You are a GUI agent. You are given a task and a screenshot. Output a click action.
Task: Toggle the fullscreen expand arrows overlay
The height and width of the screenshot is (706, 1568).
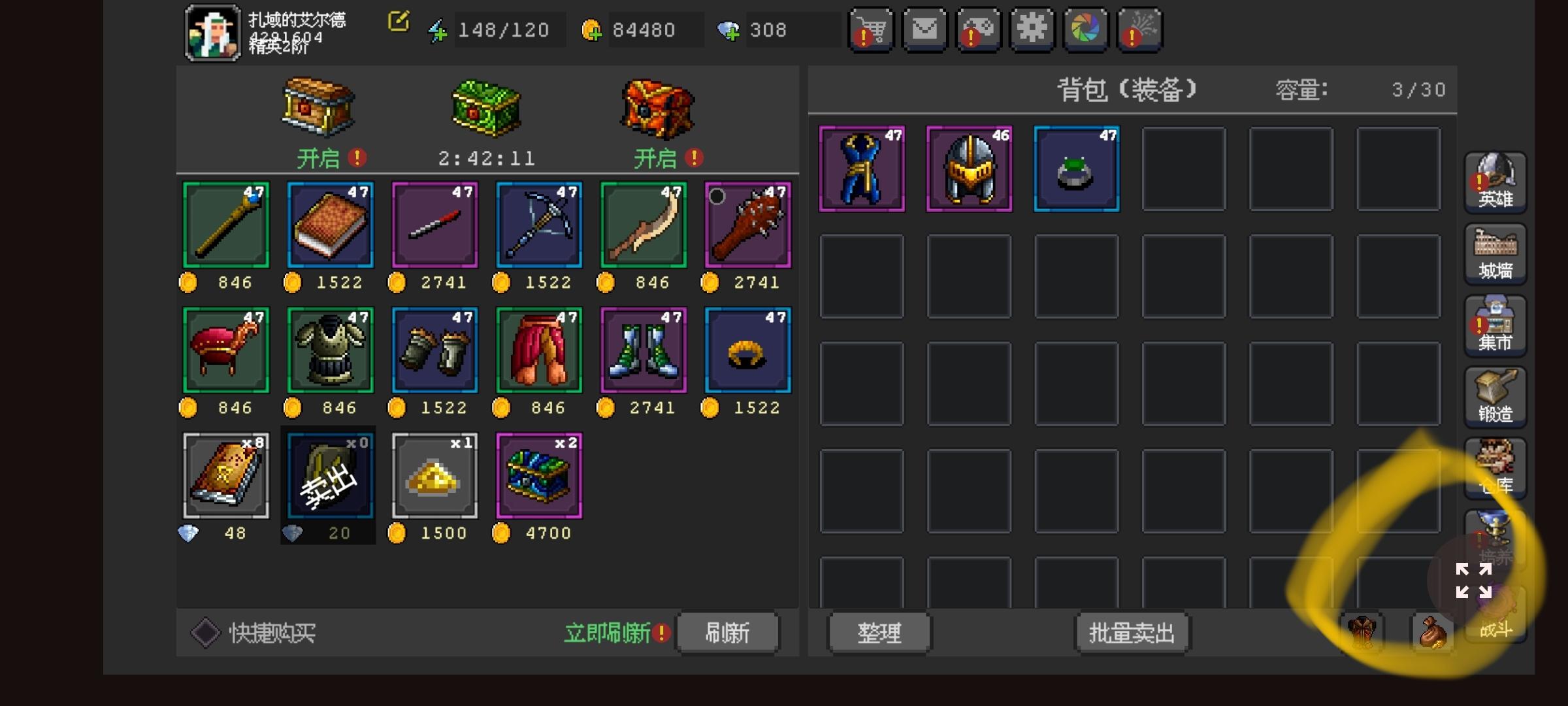[x=1474, y=580]
